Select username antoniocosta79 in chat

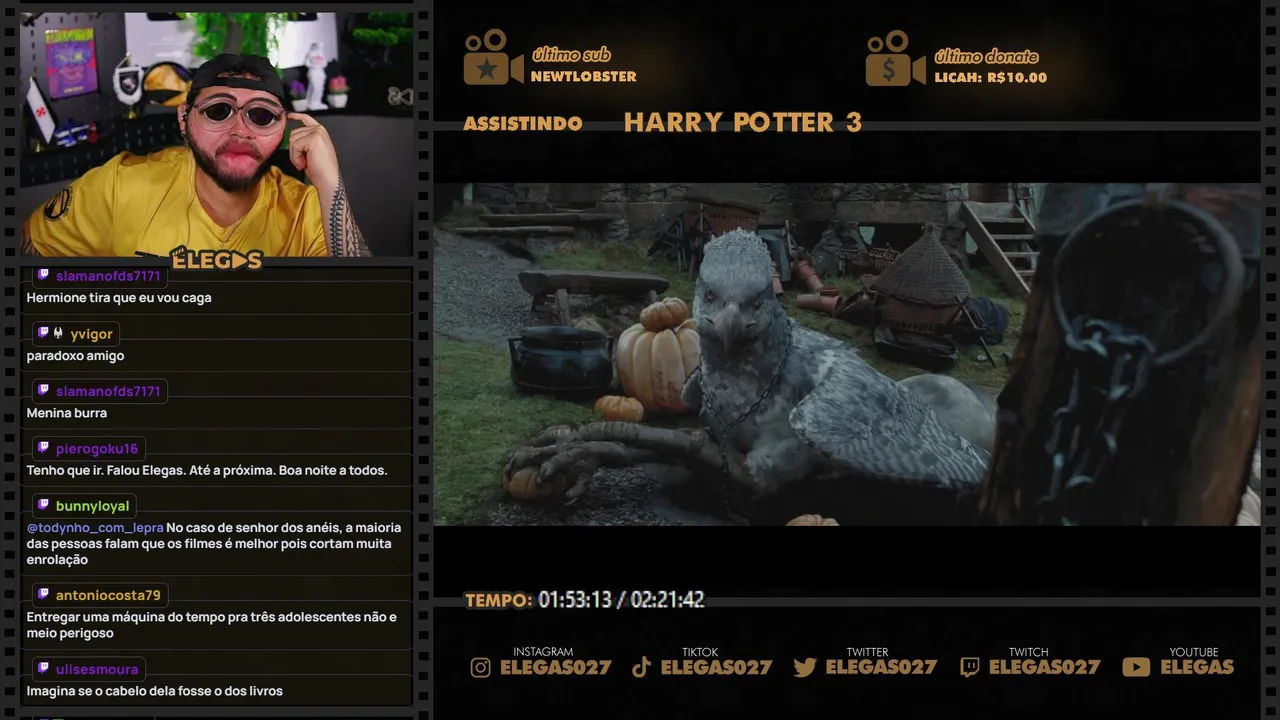(x=108, y=595)
